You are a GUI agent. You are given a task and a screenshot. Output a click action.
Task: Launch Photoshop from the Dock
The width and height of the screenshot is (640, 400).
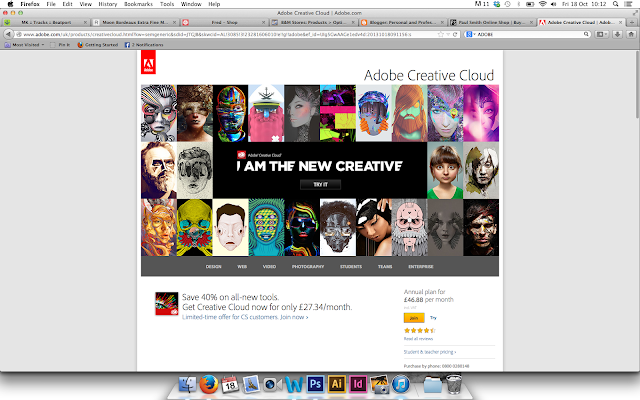pos(315,384)
